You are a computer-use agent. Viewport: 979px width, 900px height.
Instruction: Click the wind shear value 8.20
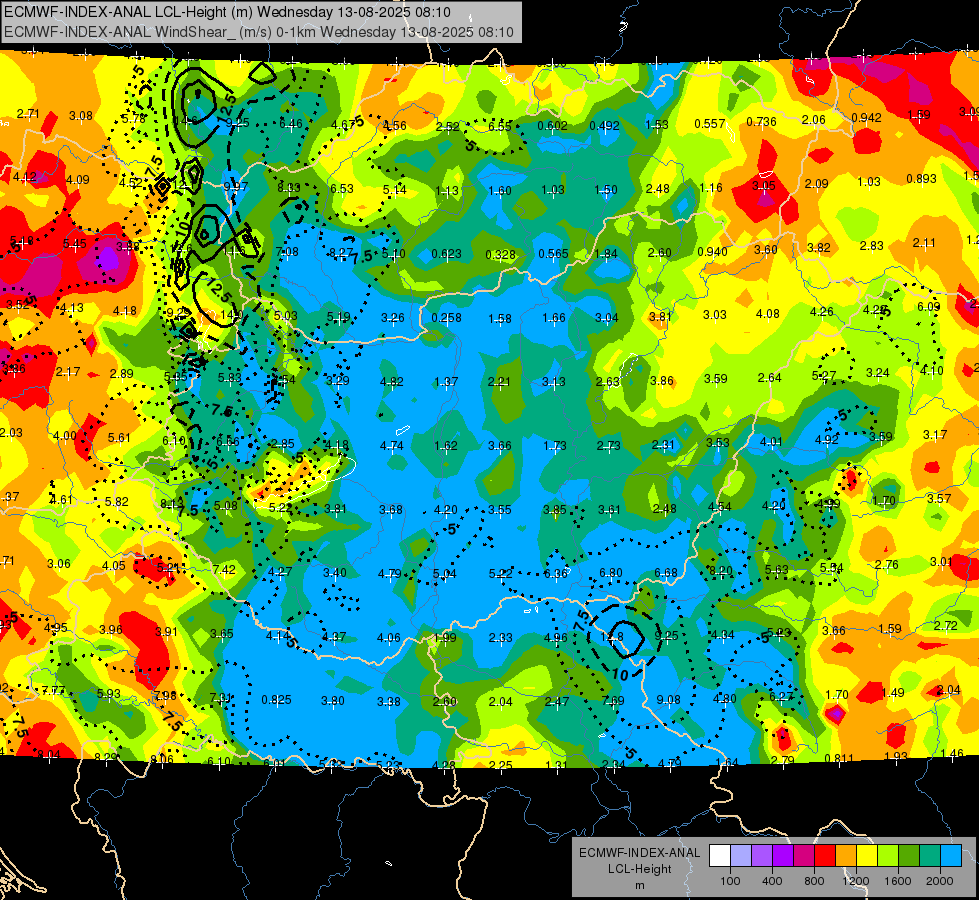click(721, 570)
